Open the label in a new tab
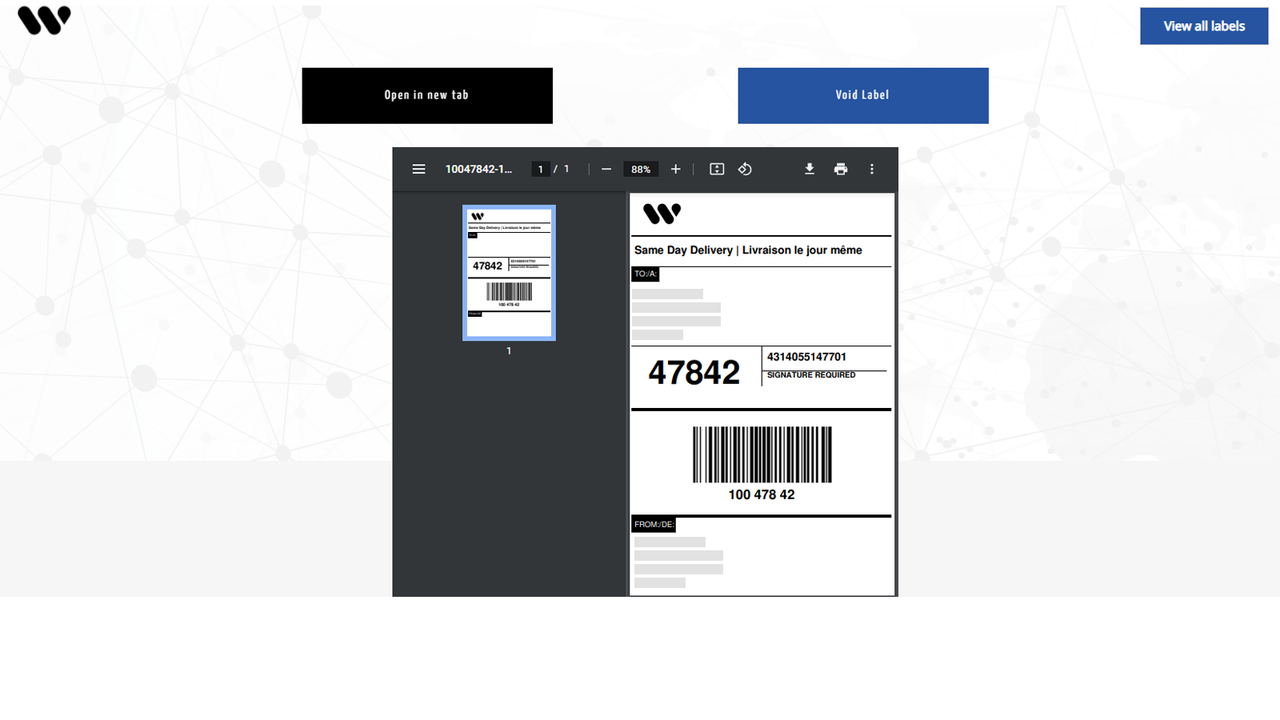 click(x=427, y=95)
